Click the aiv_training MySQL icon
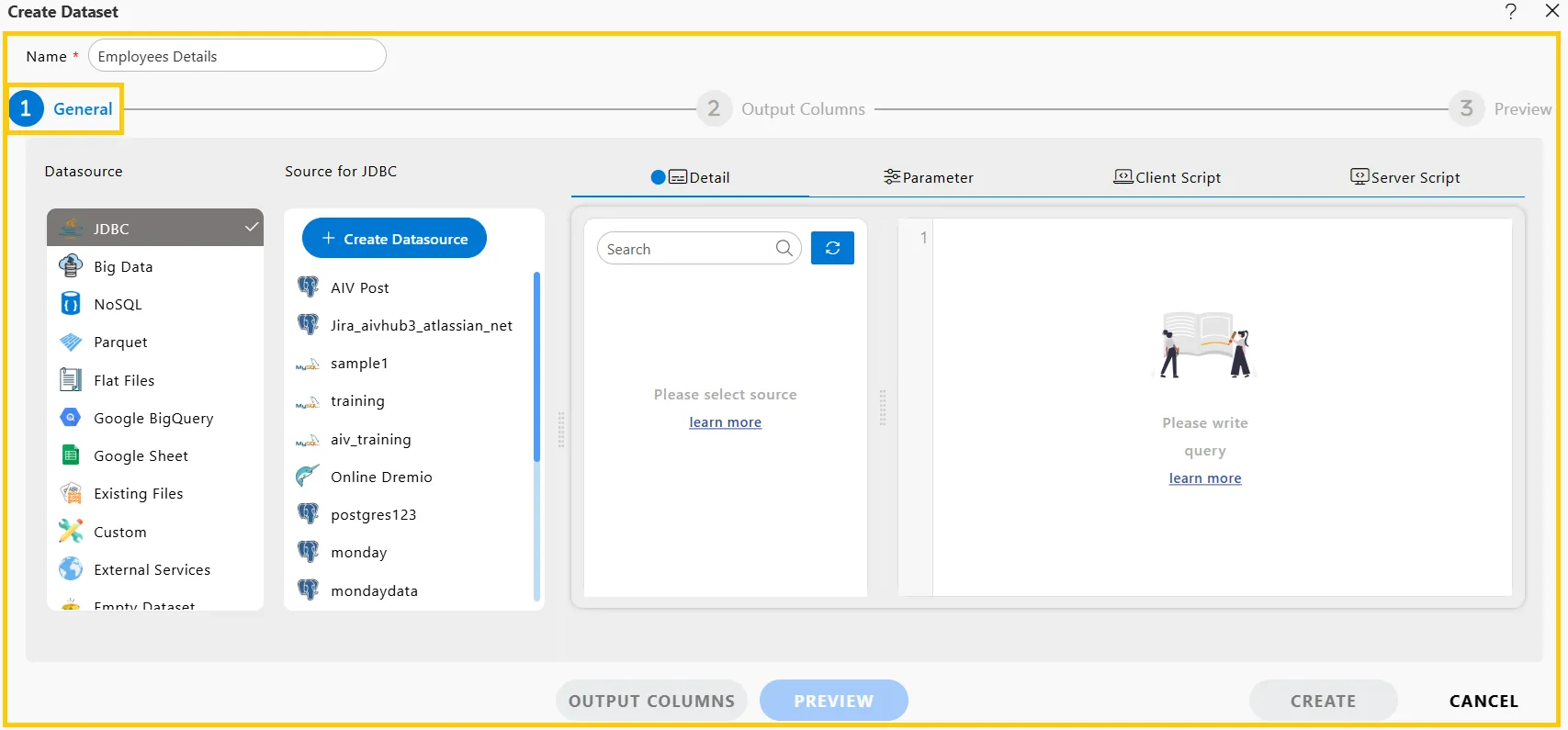The width and height of the screenshot is (1568, 730). (x=308, y=440)
